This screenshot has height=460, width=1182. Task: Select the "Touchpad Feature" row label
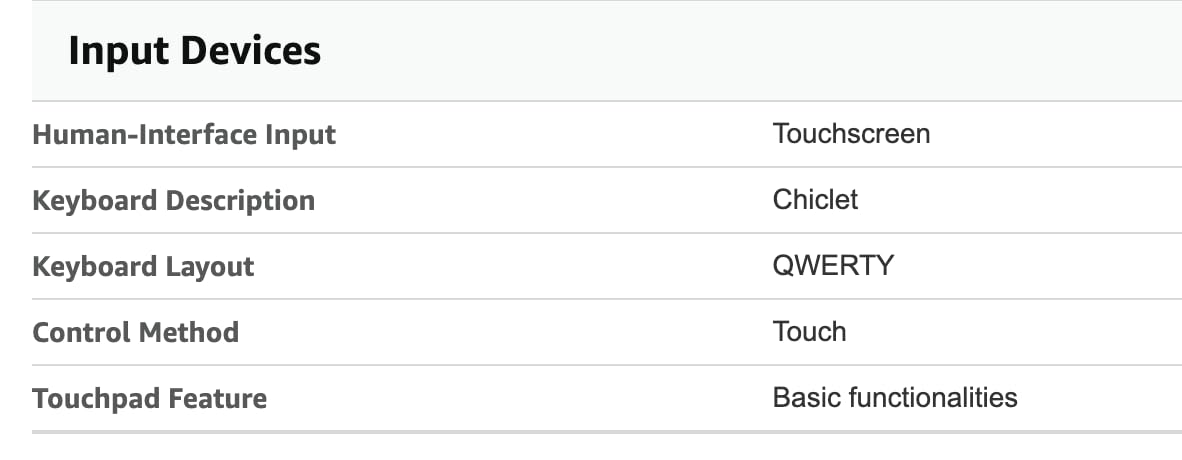(149, 399)
